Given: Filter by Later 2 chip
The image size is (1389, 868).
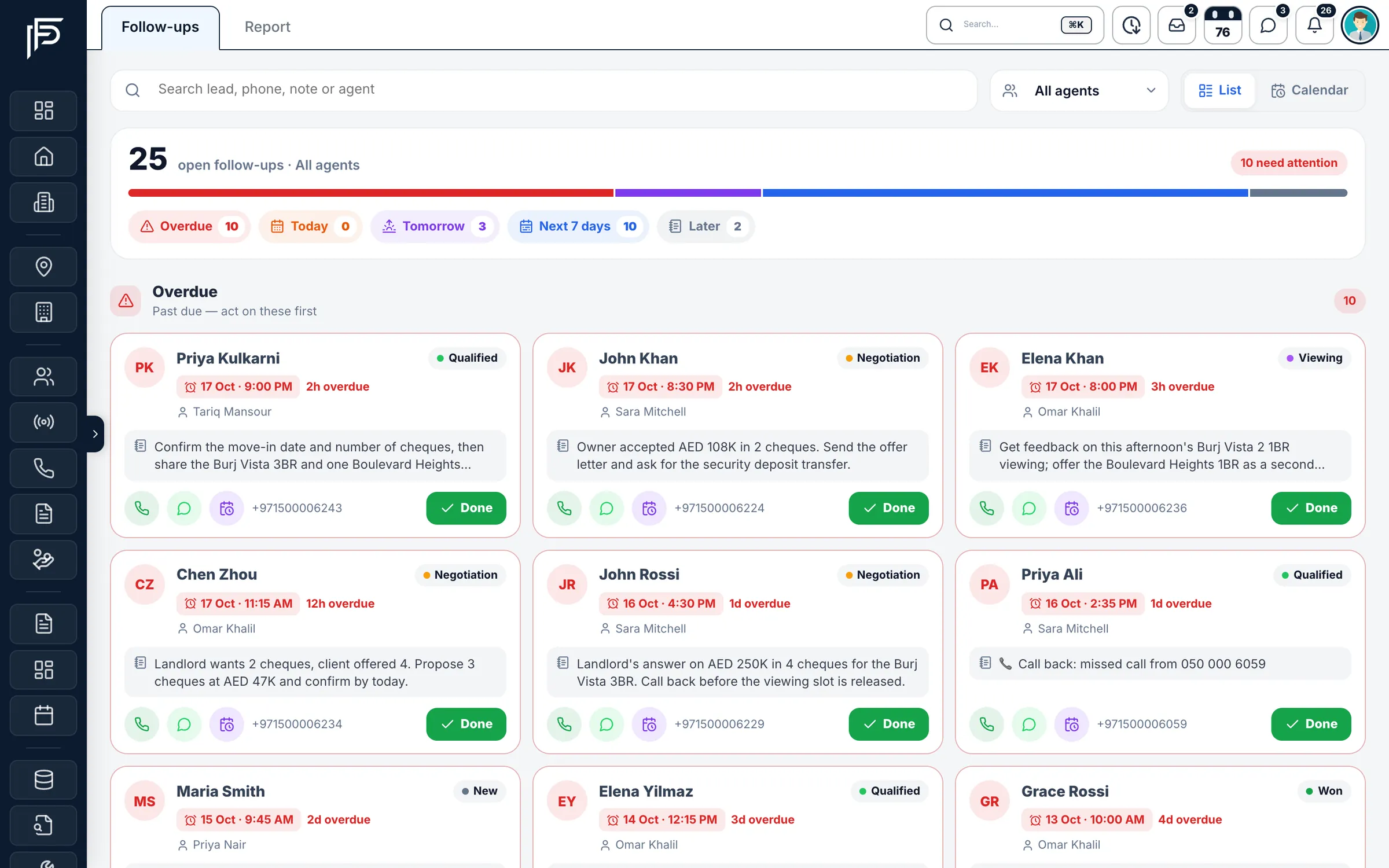Looking at the screenshot, I should point(705,226).
